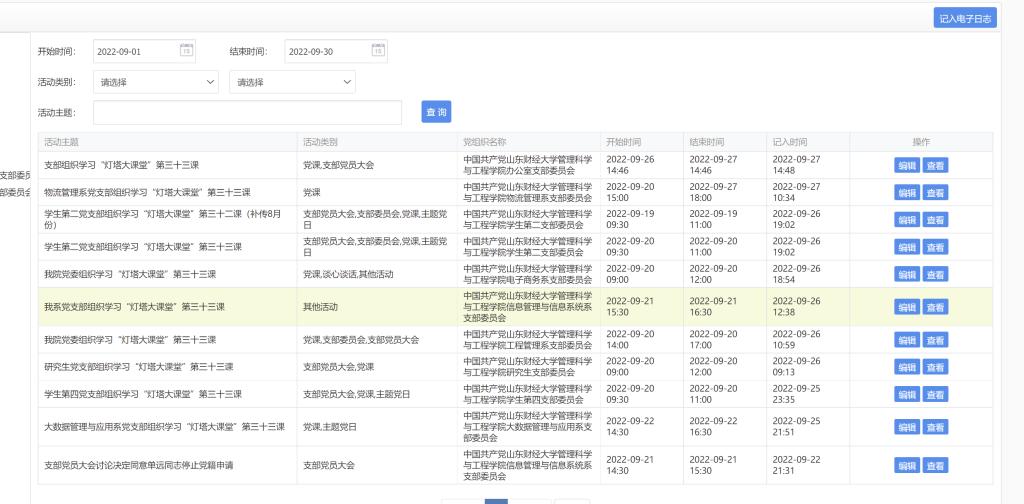Edit the 物流管理系党支部 activity row

[x=906, y=193]
